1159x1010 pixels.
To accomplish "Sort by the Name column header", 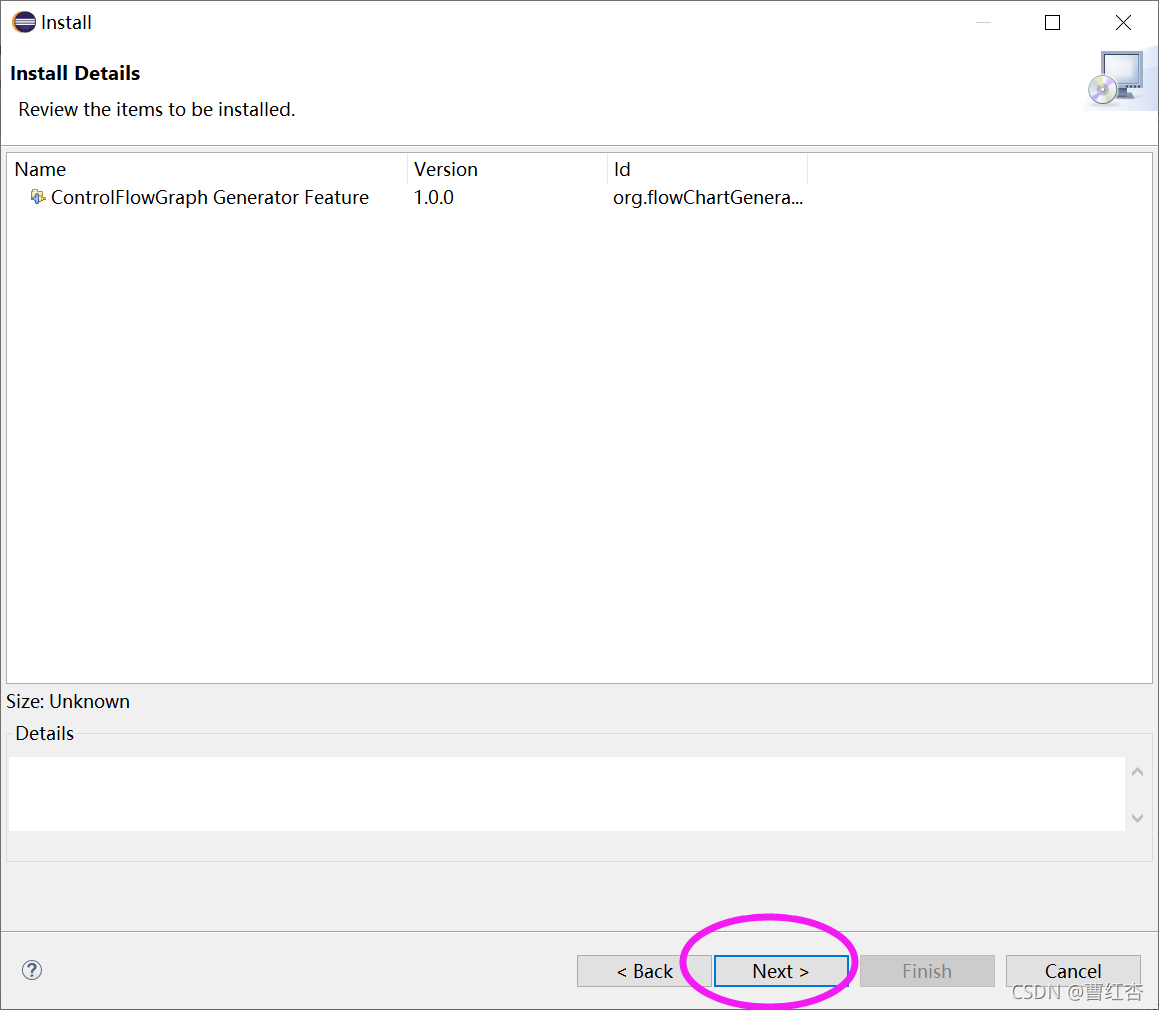I will coord(40,169).
